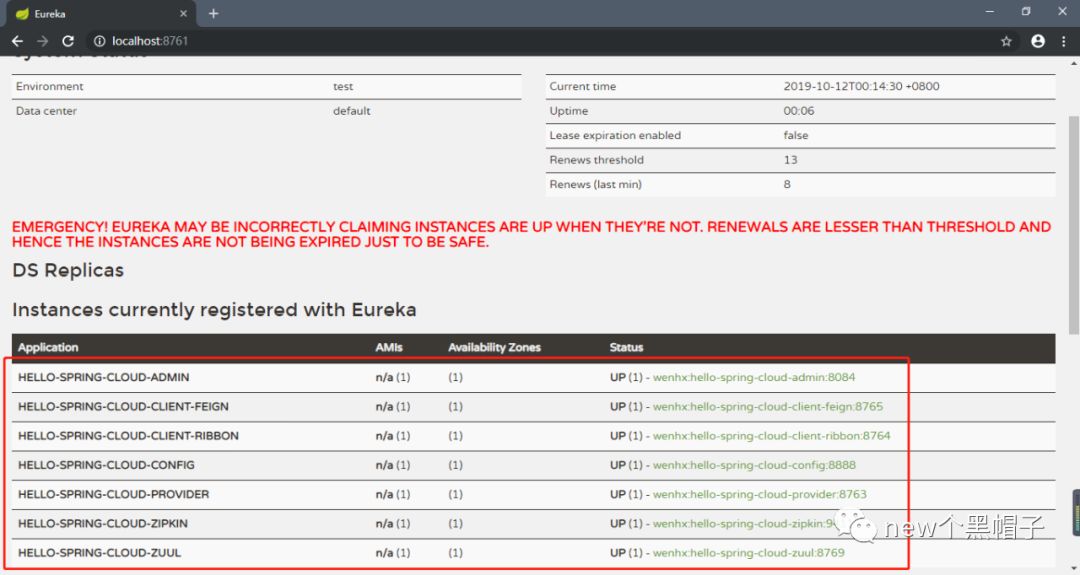The height and width of the screenshot is (575, 1080).
Task: Click the red EMERGENCY warning message
Action: [x=531, y=234]
